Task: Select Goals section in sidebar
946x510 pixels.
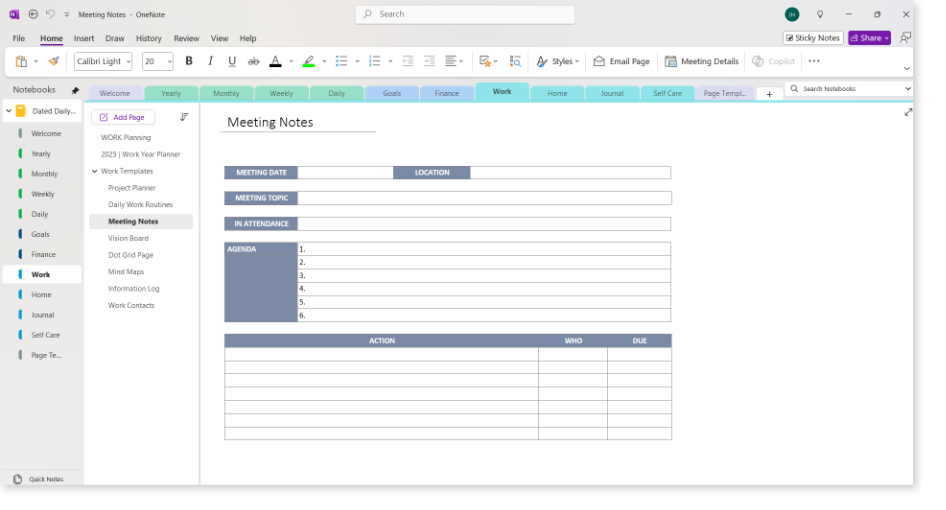Action: tap(42, 234)
